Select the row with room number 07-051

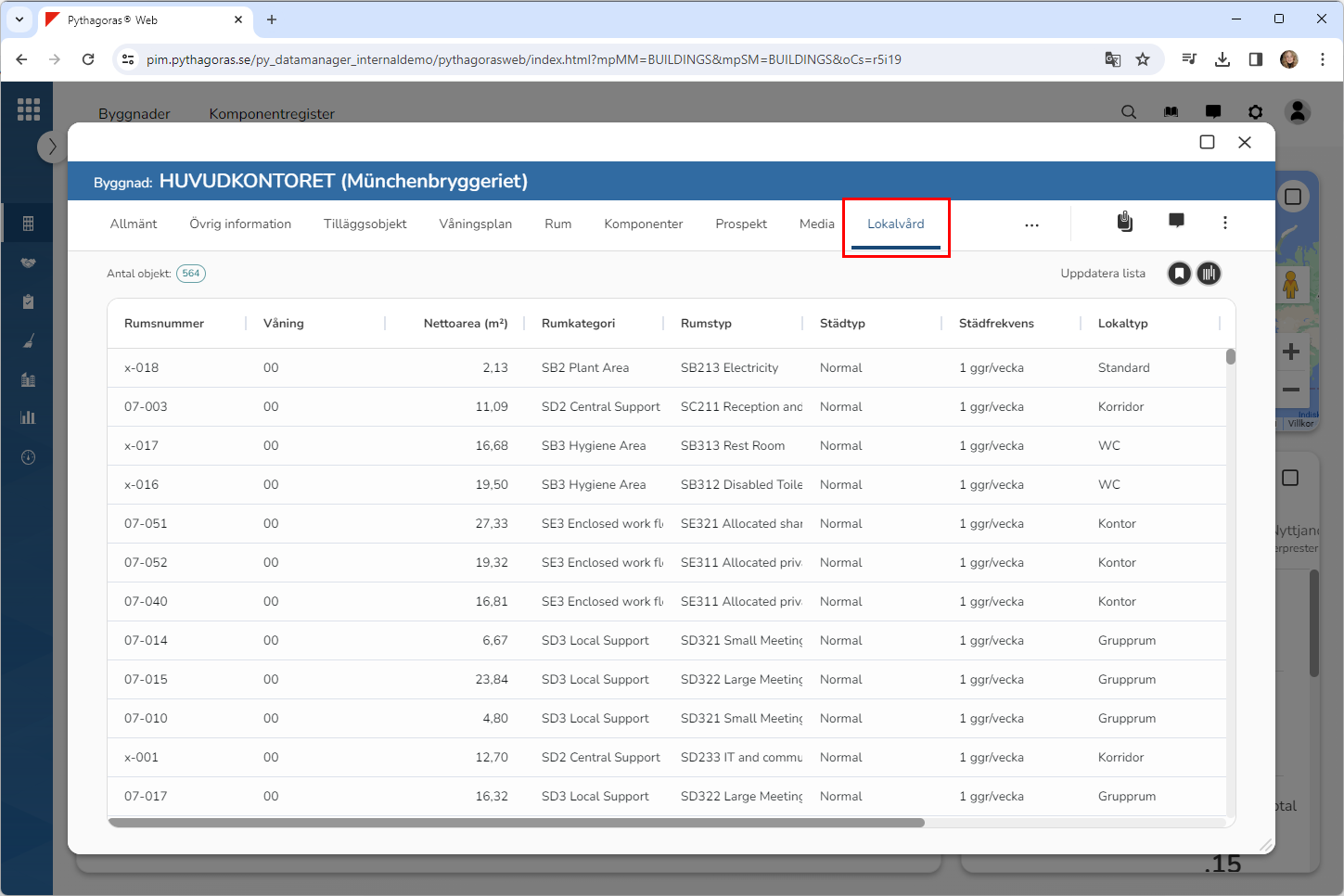coord(146,524)
